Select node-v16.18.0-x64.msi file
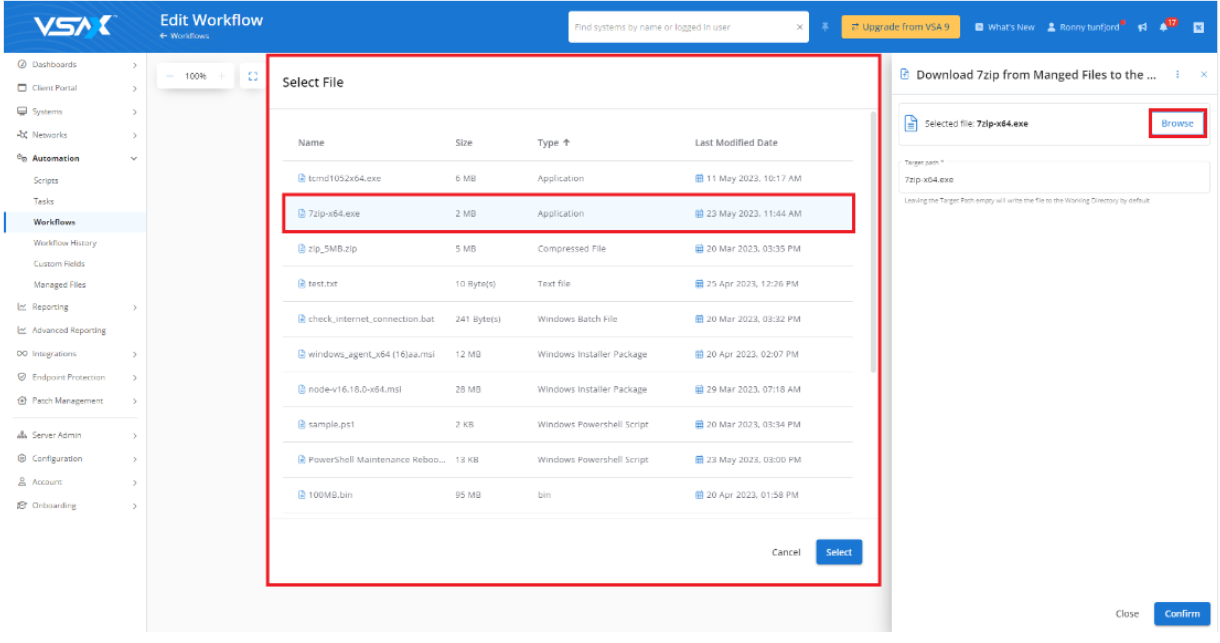This screenshot has width=1220, height=643. (x=568, y=389)
